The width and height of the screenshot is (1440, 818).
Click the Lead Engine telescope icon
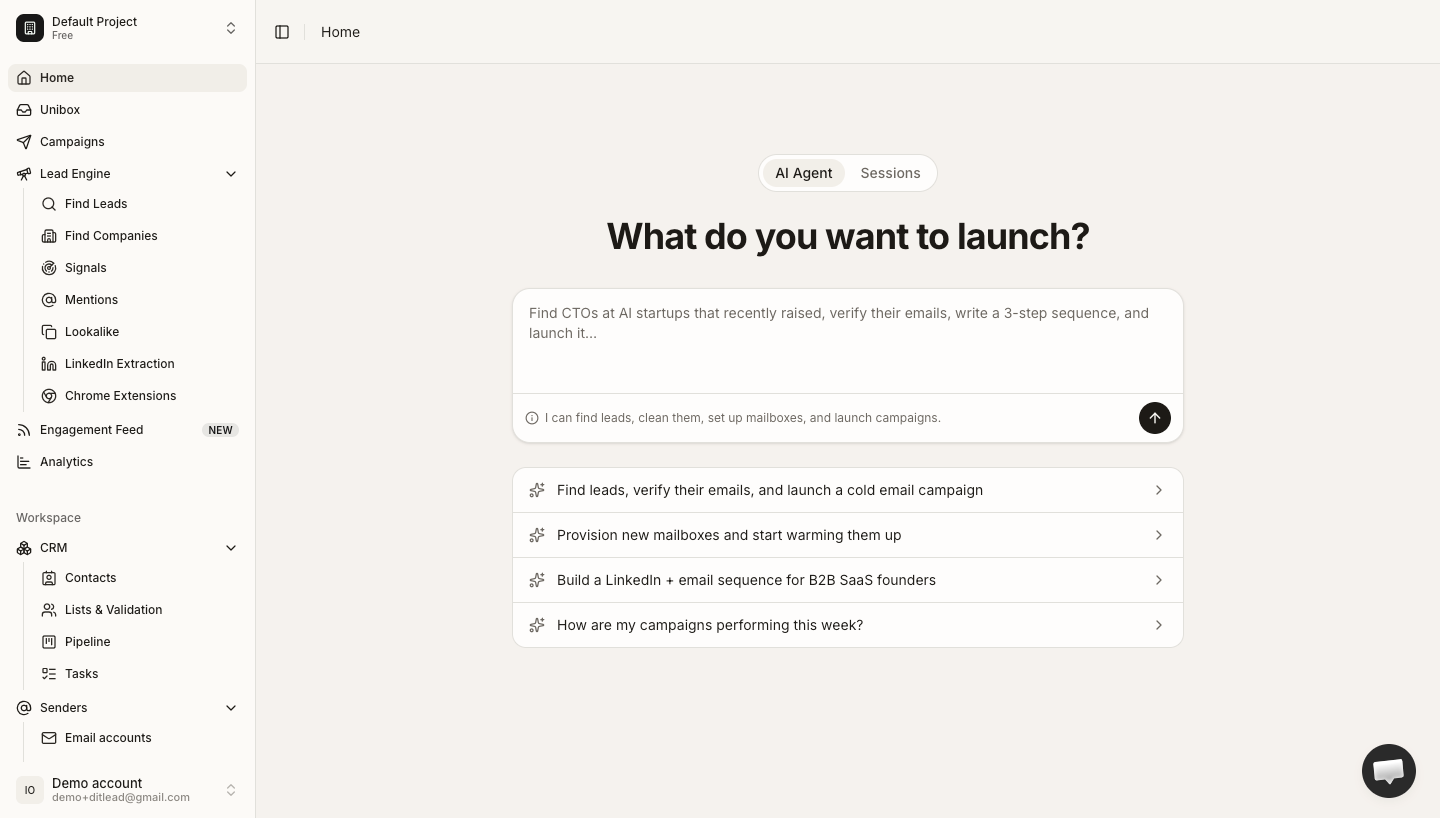coord(24,174)
